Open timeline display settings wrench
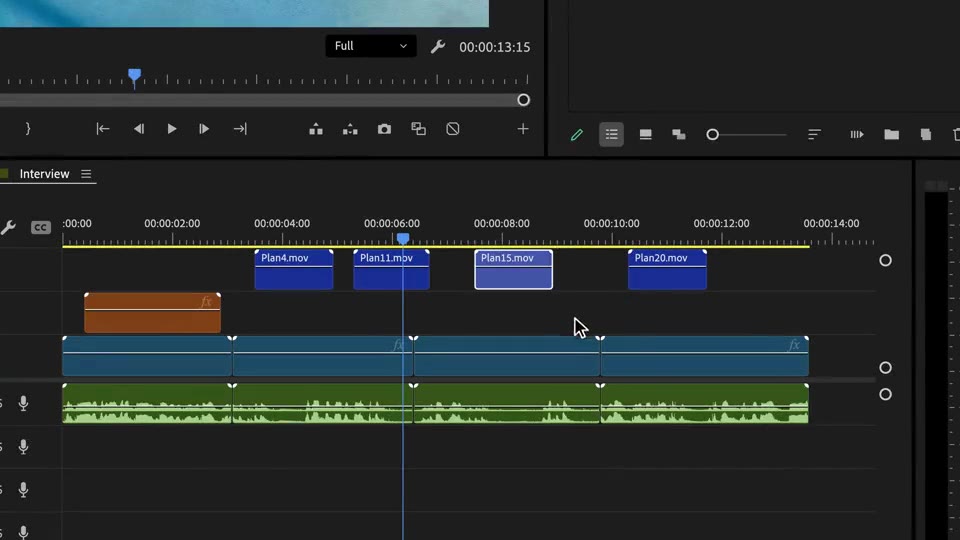This screenshot has width=960, height=540. click(x=8, y=228)
